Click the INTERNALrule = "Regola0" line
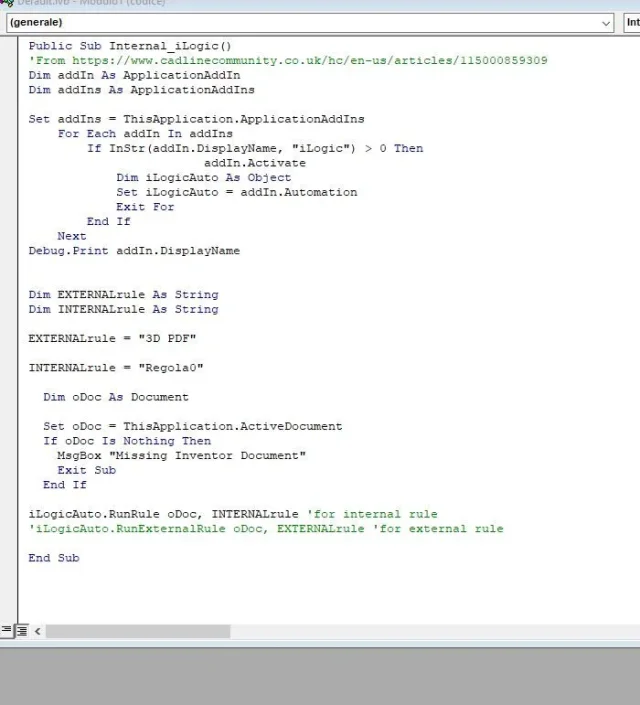The image size is (640, 705). 116,368
